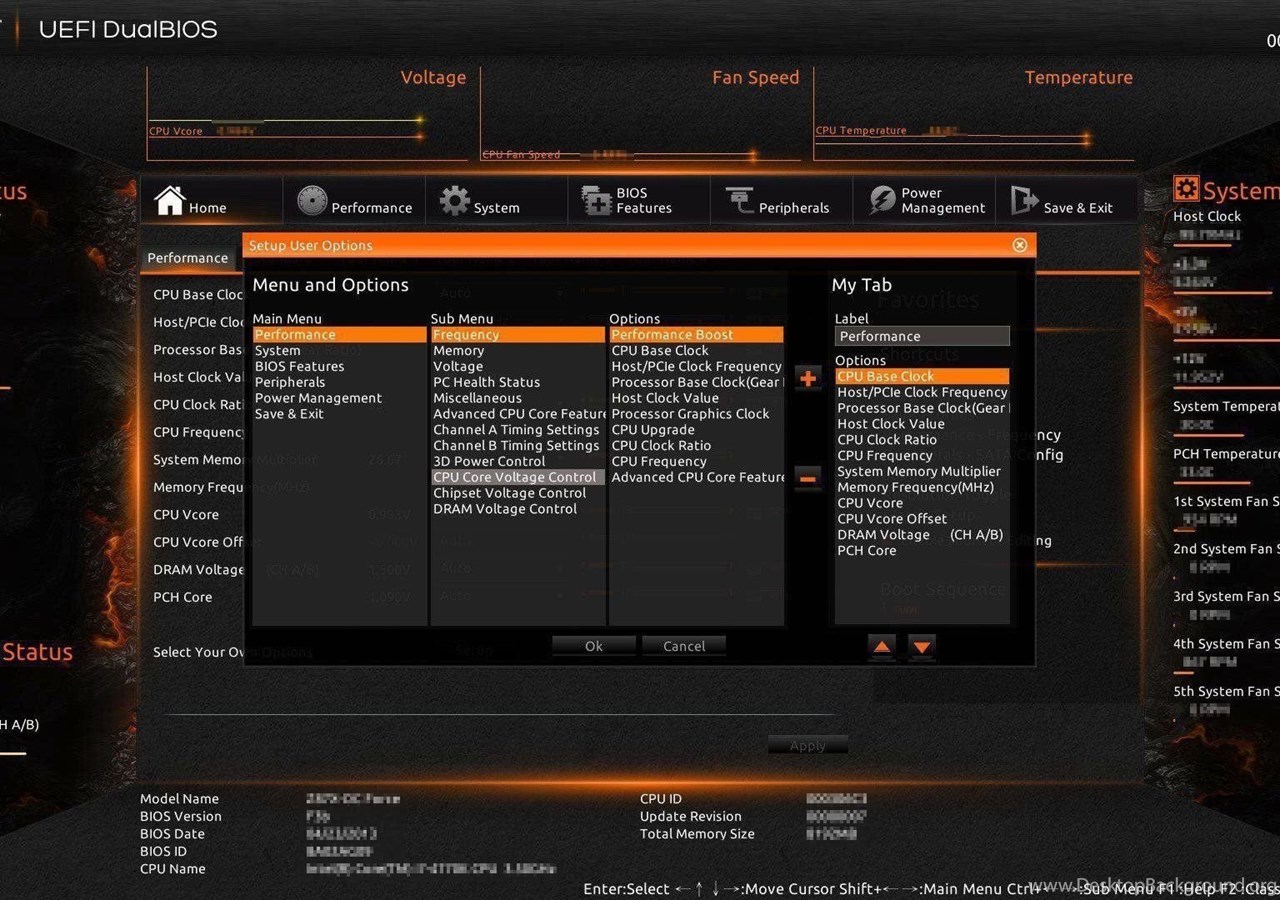This screenshot has width=1280, height=900.
Task: Select DRAM Voltage (CH A/B) in My Tab
Action: 922,535
